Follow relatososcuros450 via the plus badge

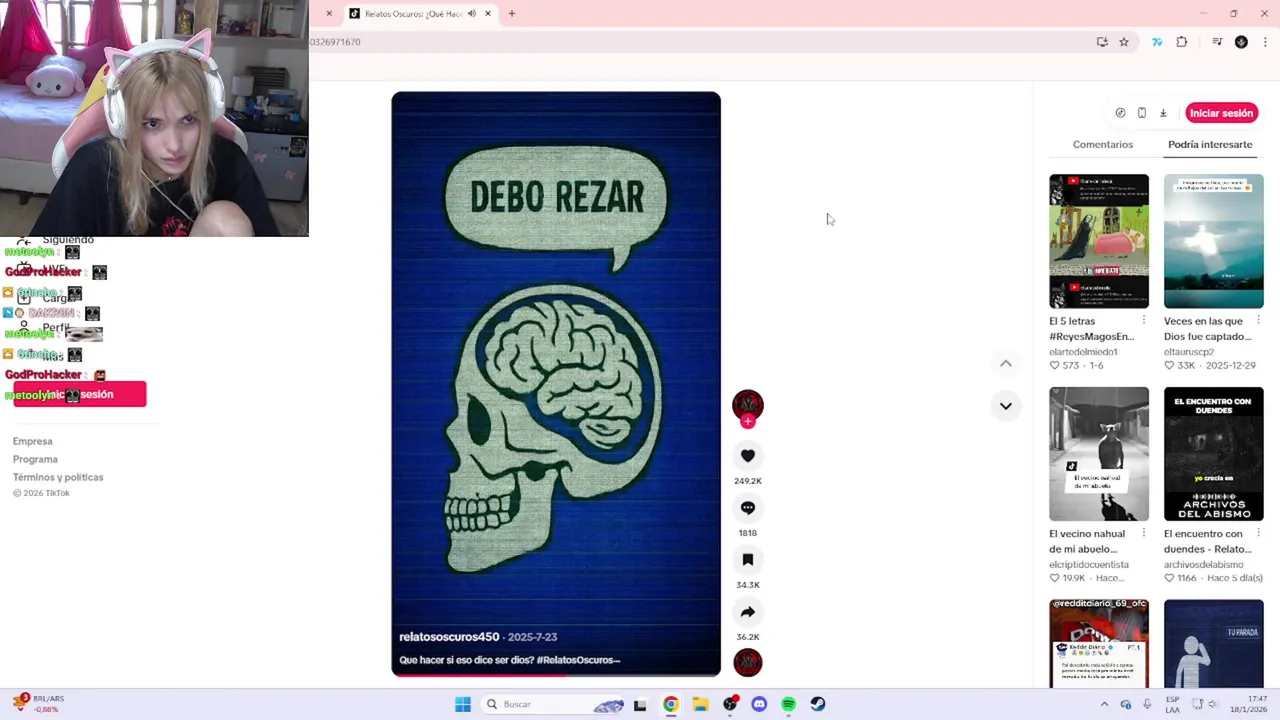tap(748, 422)
